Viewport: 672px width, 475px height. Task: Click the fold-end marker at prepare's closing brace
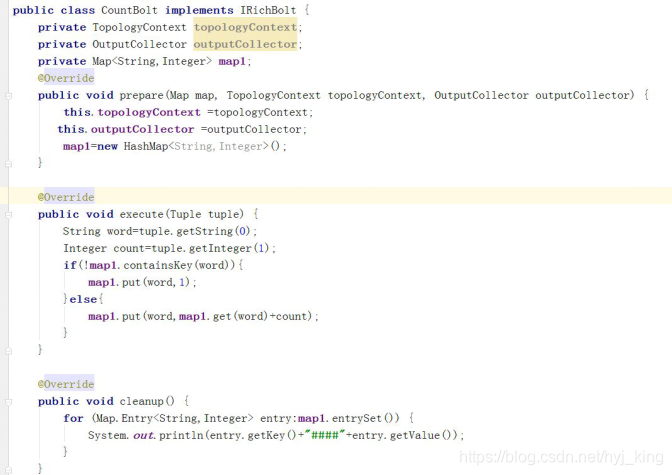click(8, 164)
